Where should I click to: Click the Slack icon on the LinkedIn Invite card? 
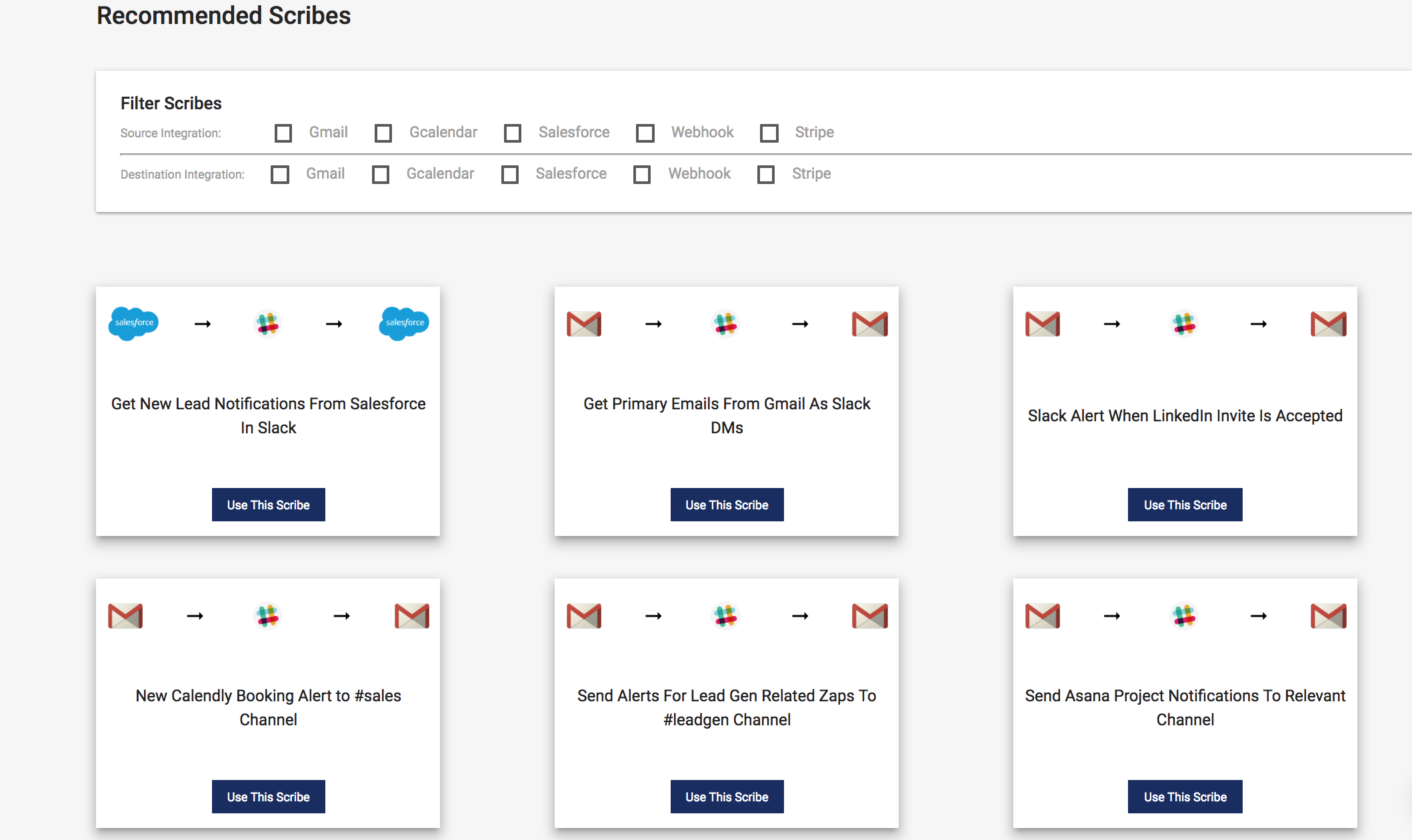pyautogui.click(x=1185, y=324)
